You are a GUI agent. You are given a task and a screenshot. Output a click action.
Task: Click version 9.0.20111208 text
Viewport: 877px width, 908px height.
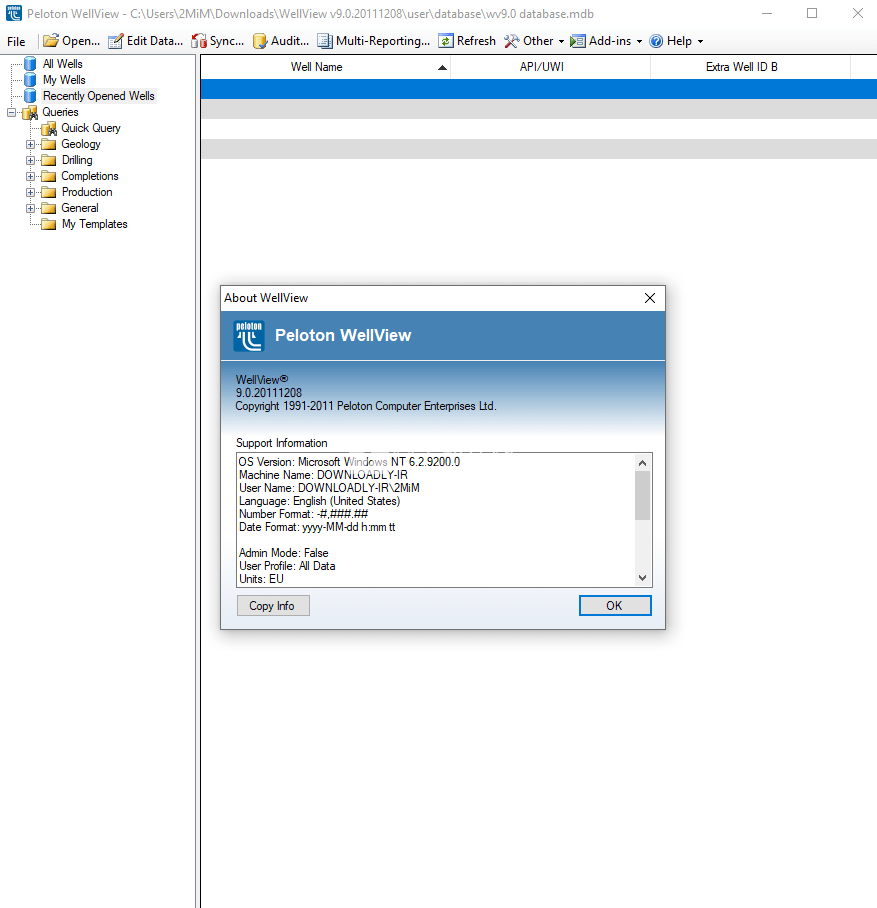pos(268,393)
